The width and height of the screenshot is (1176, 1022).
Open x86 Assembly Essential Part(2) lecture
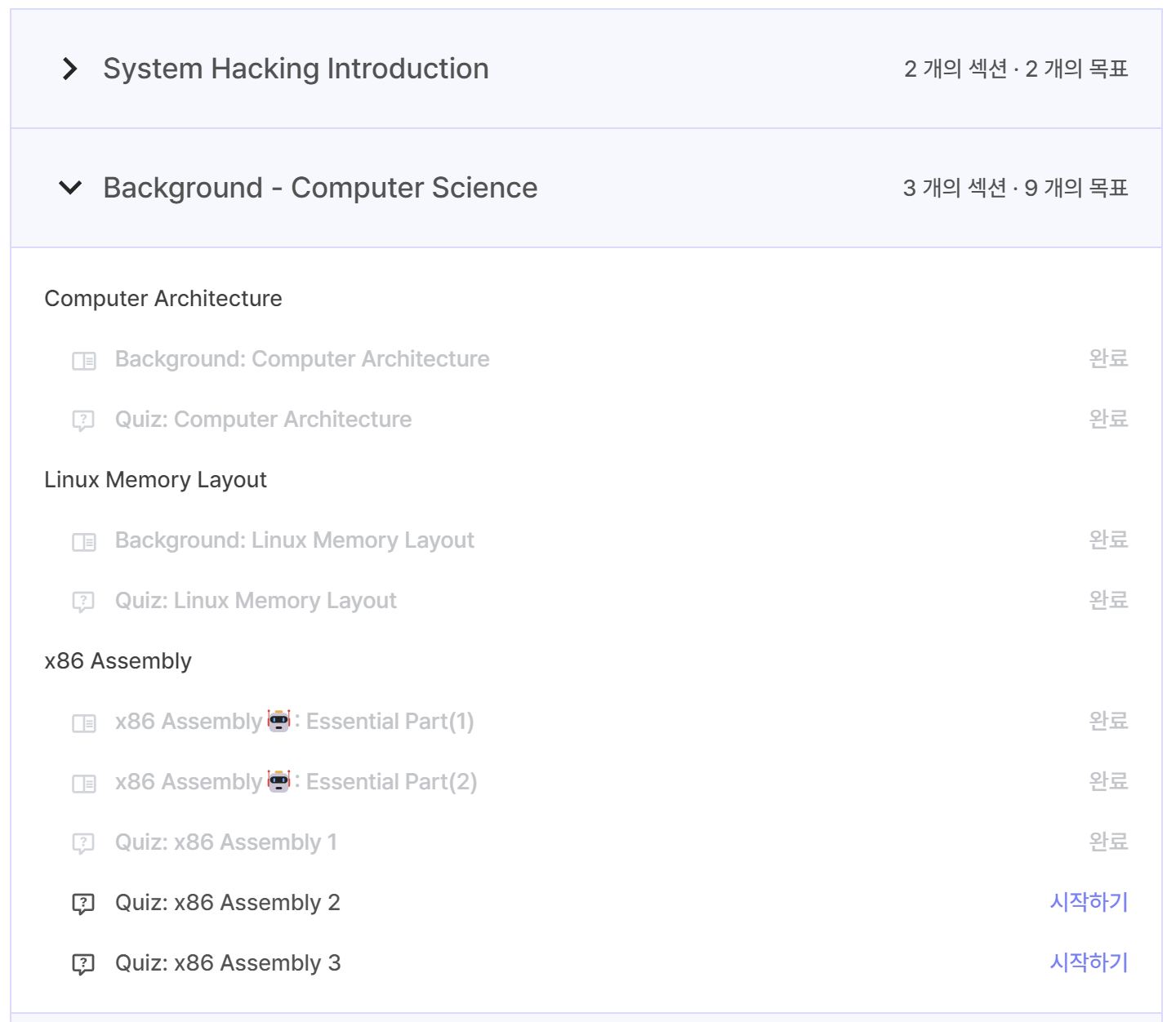click(x=296, y=782)
